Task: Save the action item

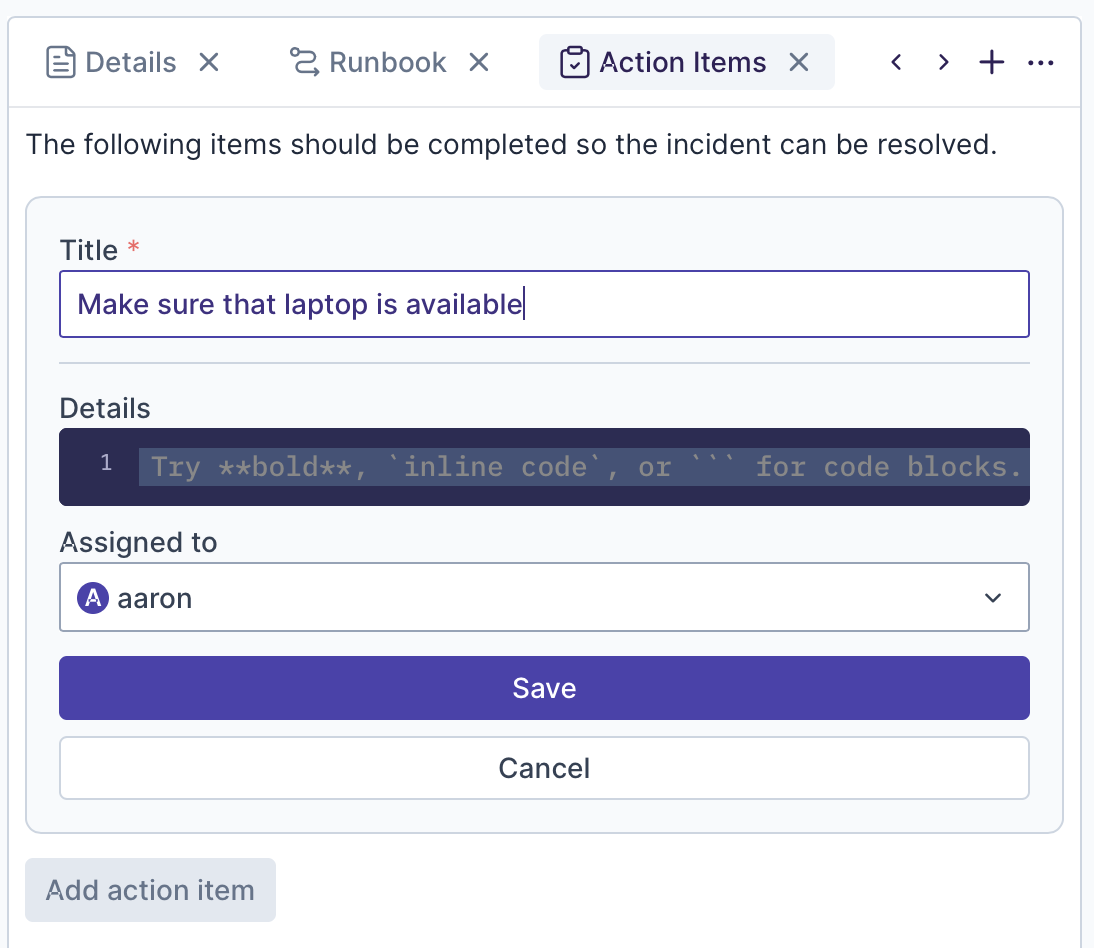Action: 544,688
